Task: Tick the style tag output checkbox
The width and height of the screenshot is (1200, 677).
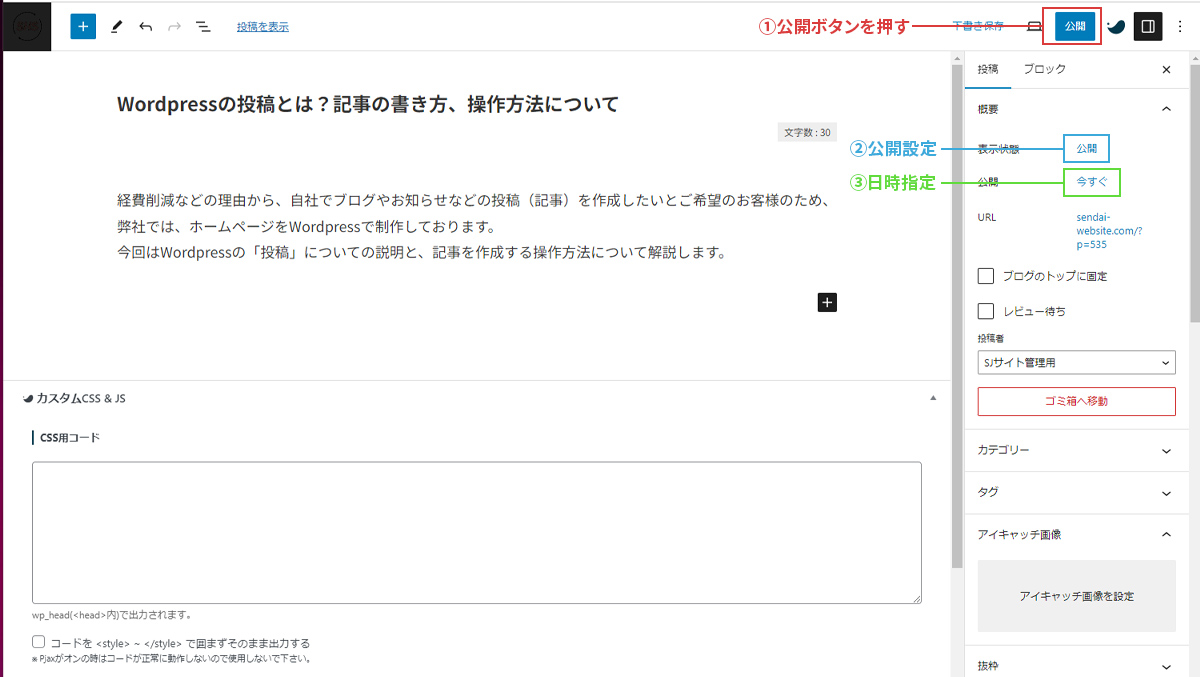Action: (x=39, y=642)
